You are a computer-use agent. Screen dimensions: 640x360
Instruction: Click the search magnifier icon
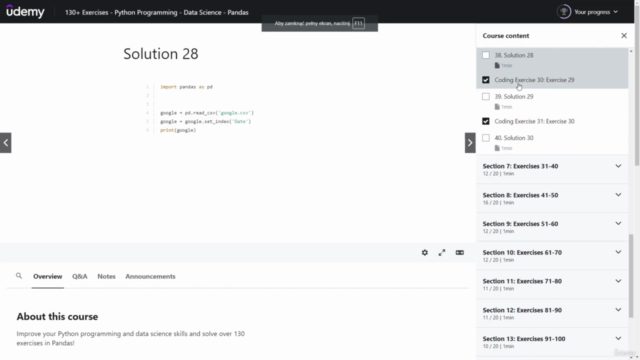19,276
